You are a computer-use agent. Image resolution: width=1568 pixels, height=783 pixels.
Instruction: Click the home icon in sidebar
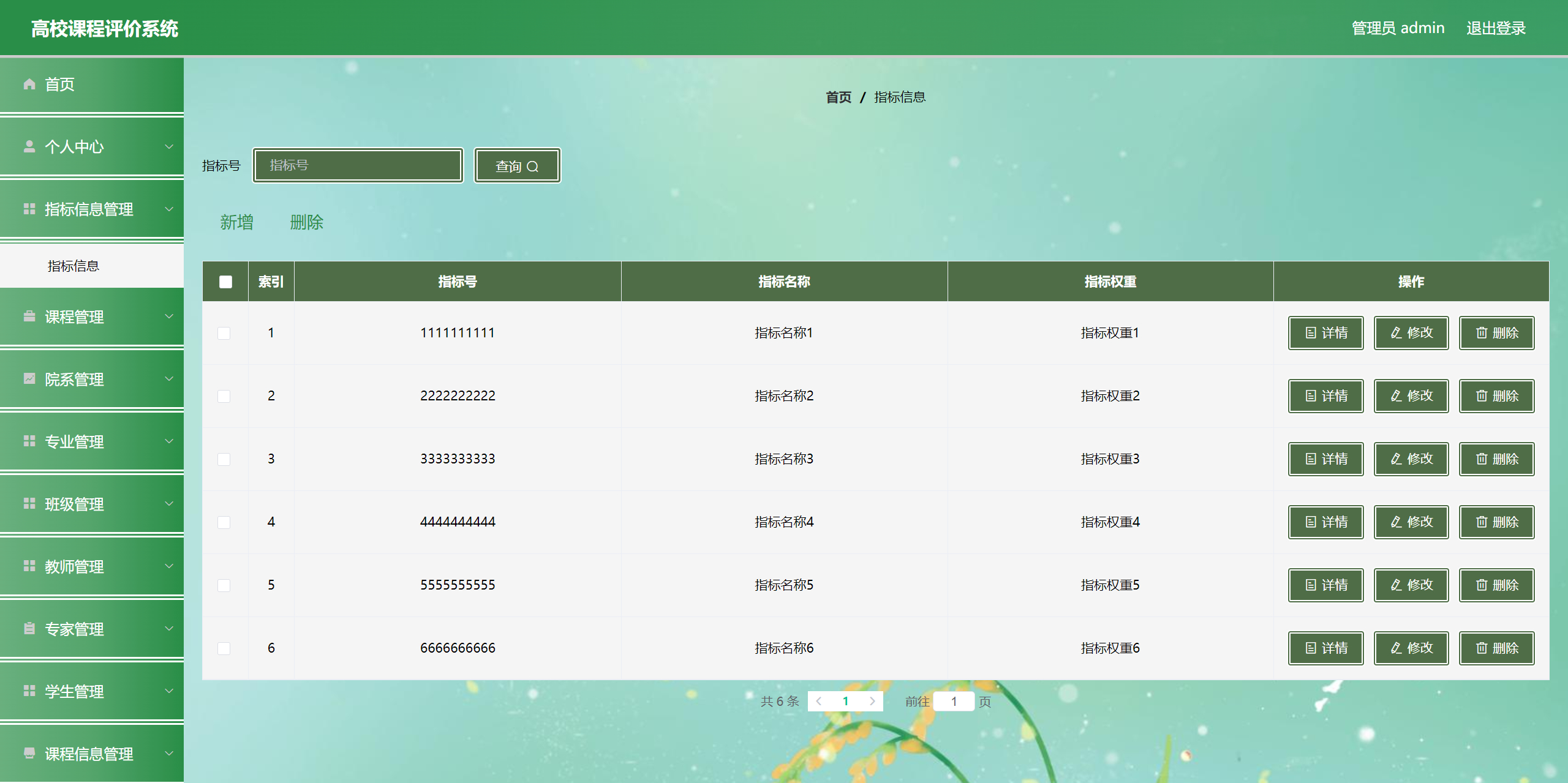coord(29,84)
